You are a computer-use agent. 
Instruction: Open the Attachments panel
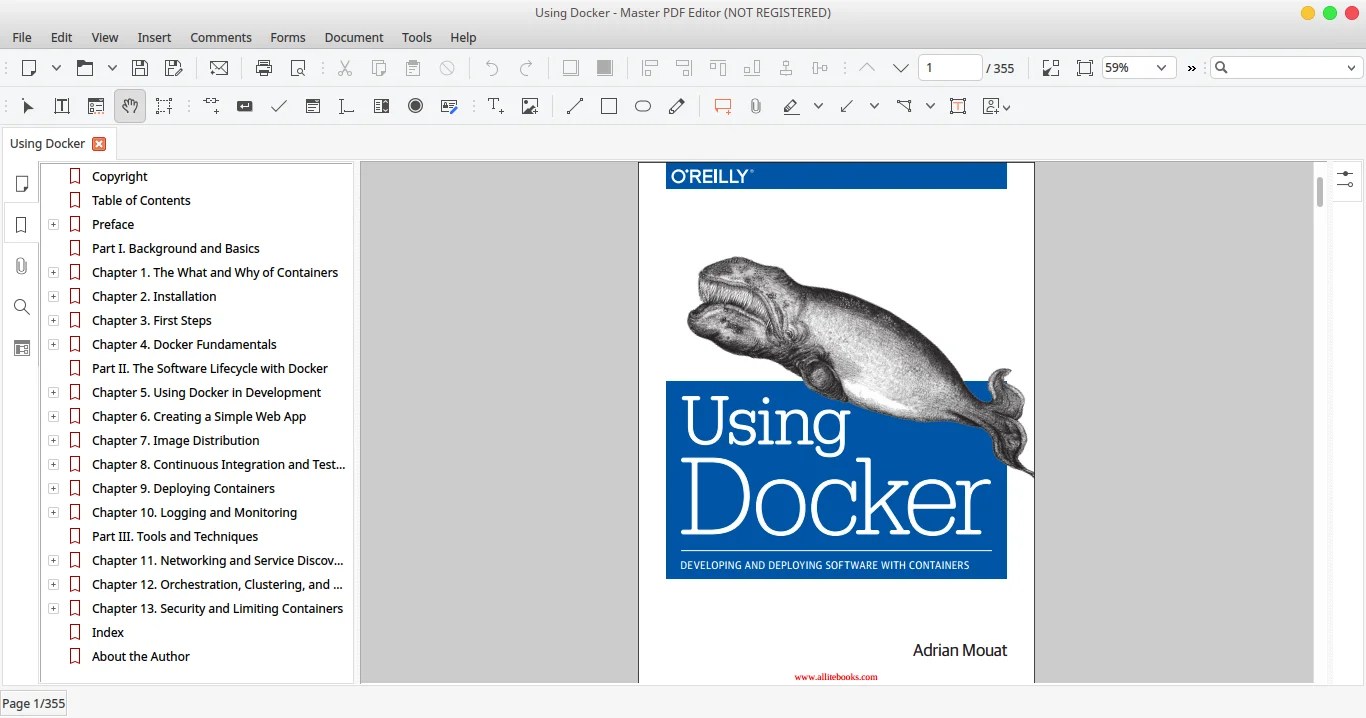click(x=21, y=265)
